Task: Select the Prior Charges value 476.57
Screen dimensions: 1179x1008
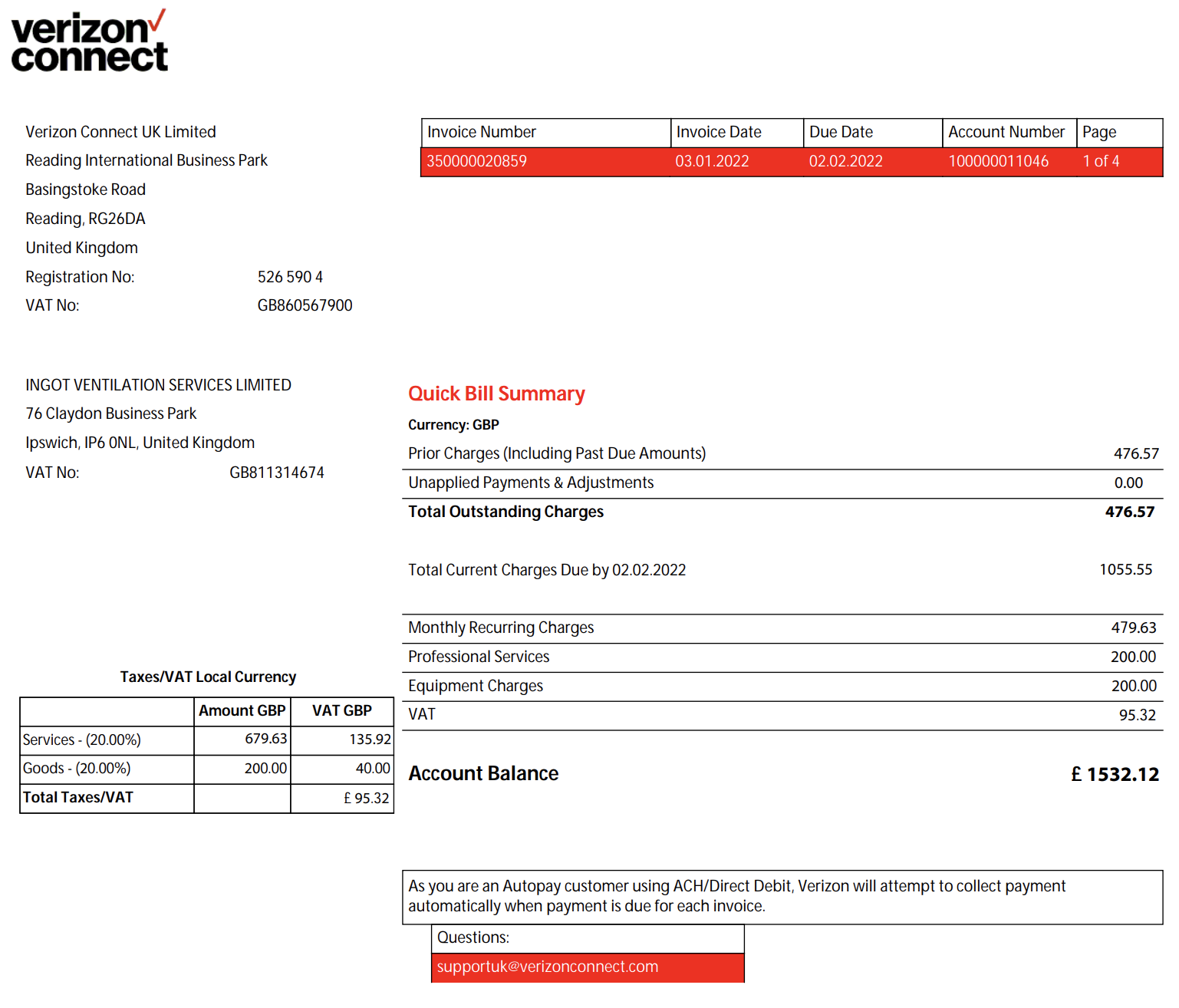Action: [x=1136, y=453]
